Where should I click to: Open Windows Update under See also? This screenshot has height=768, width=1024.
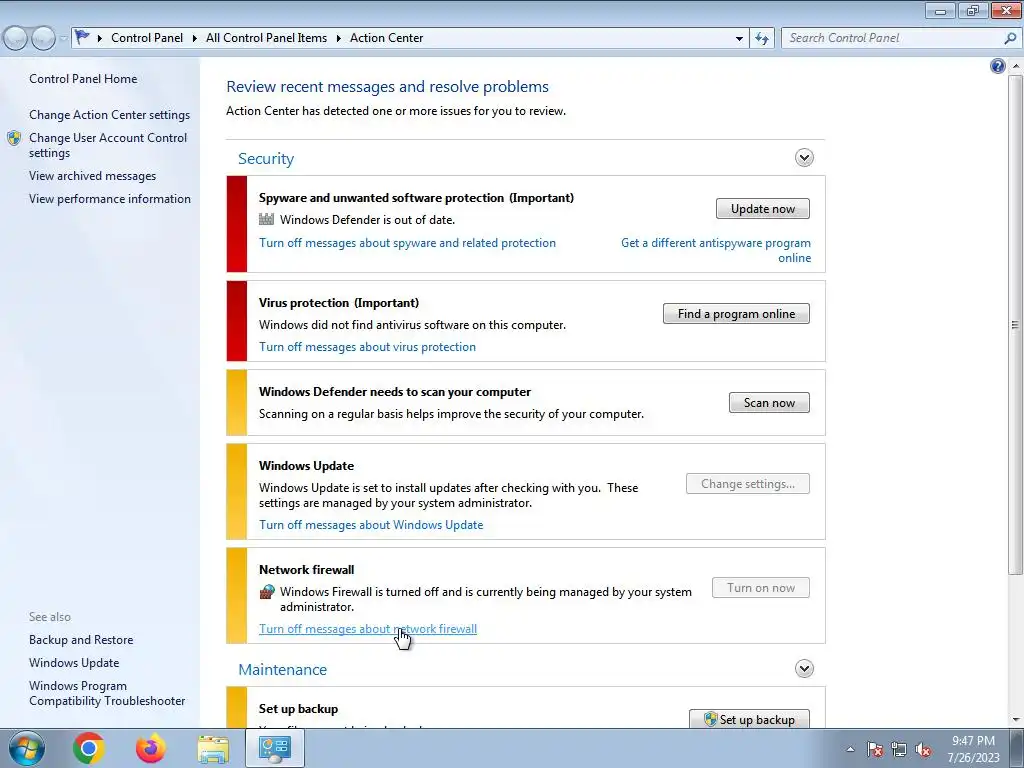(74, 663)
